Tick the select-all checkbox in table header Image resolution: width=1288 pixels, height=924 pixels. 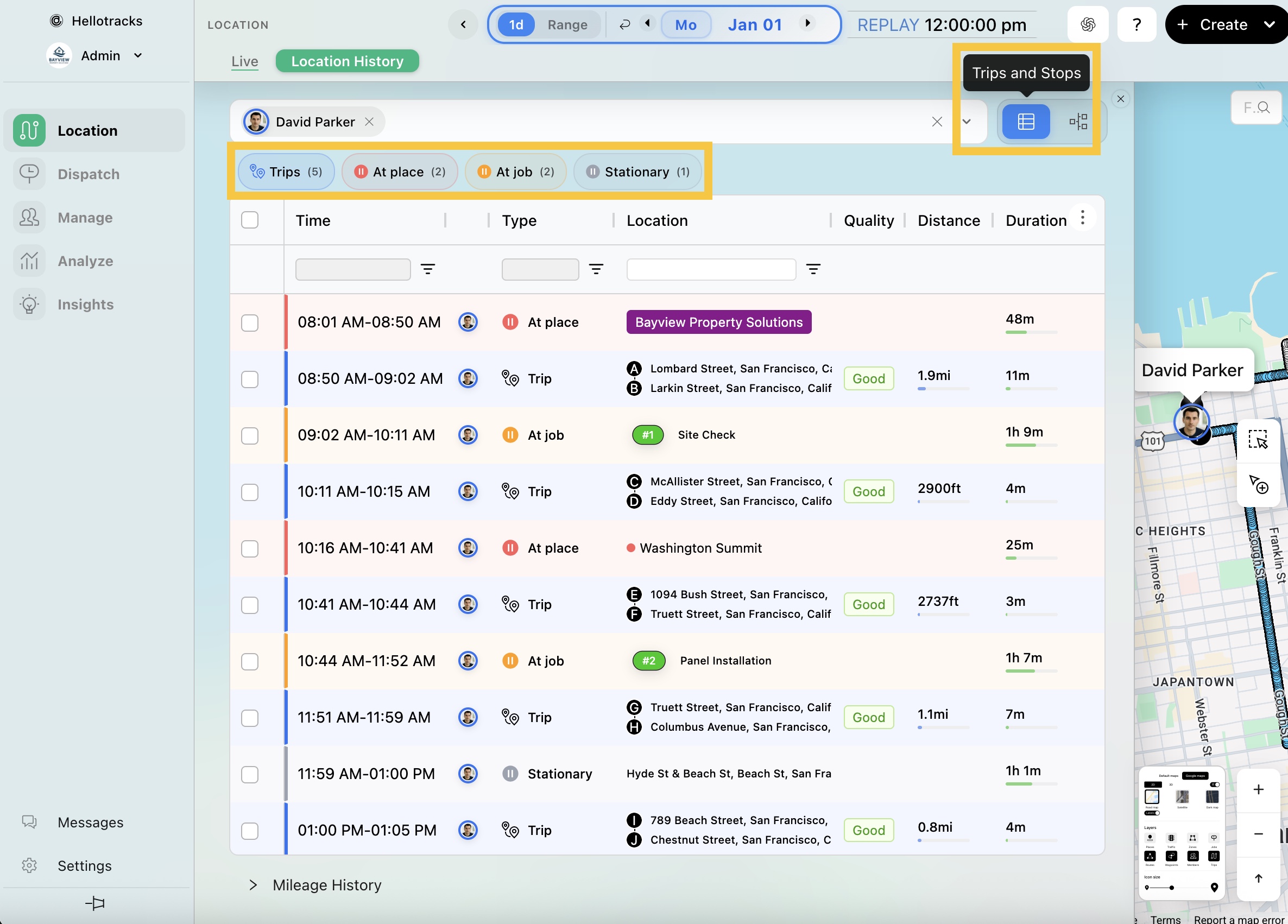tap(249, 220)
